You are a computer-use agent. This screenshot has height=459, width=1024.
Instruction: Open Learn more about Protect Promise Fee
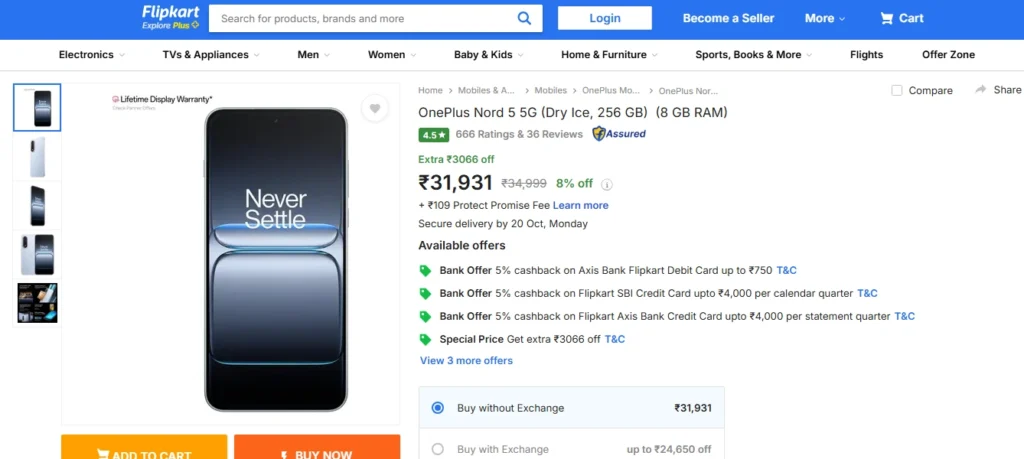click(x=581, y=205)
